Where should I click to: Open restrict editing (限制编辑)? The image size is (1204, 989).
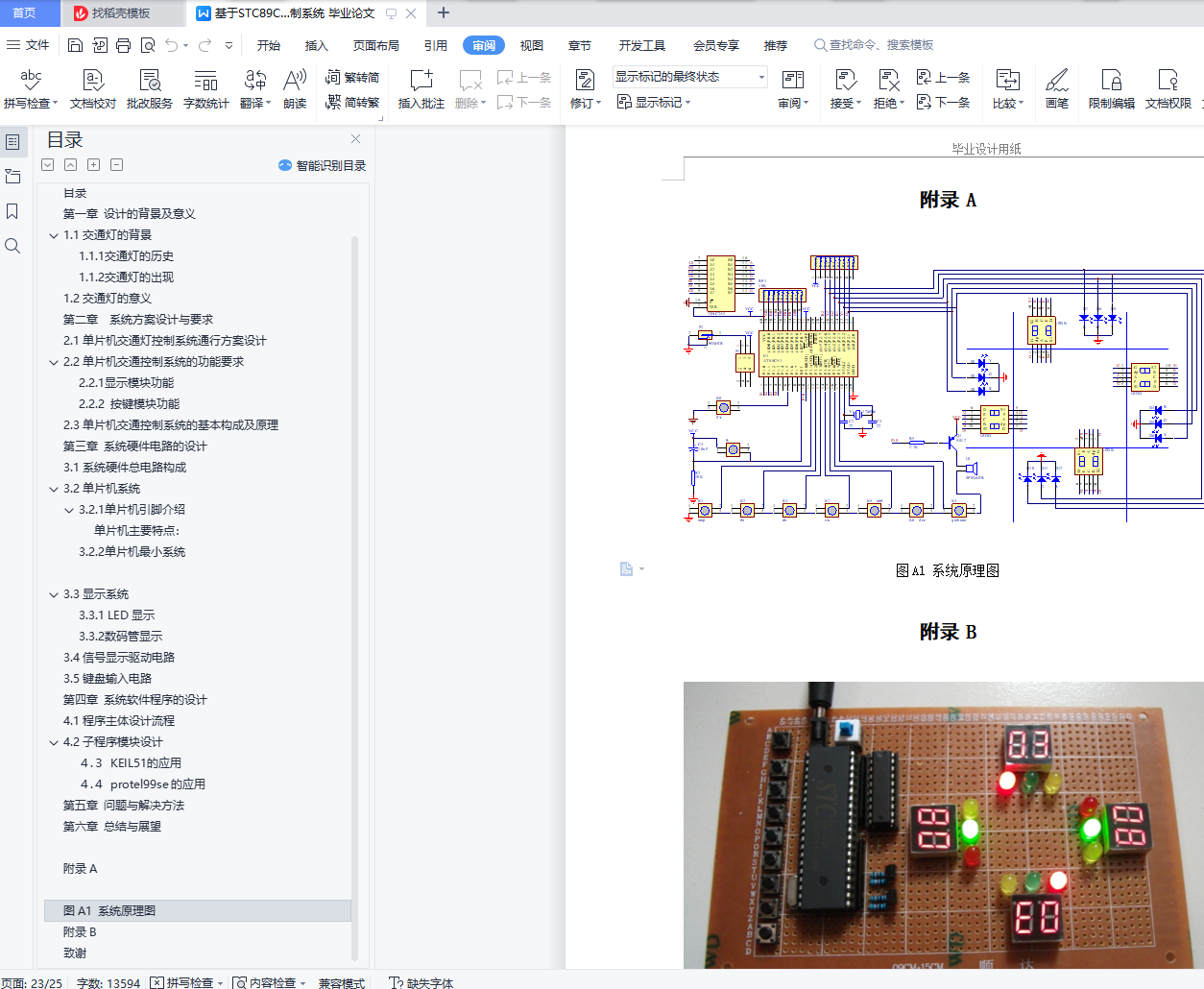tap(1112, 88)
